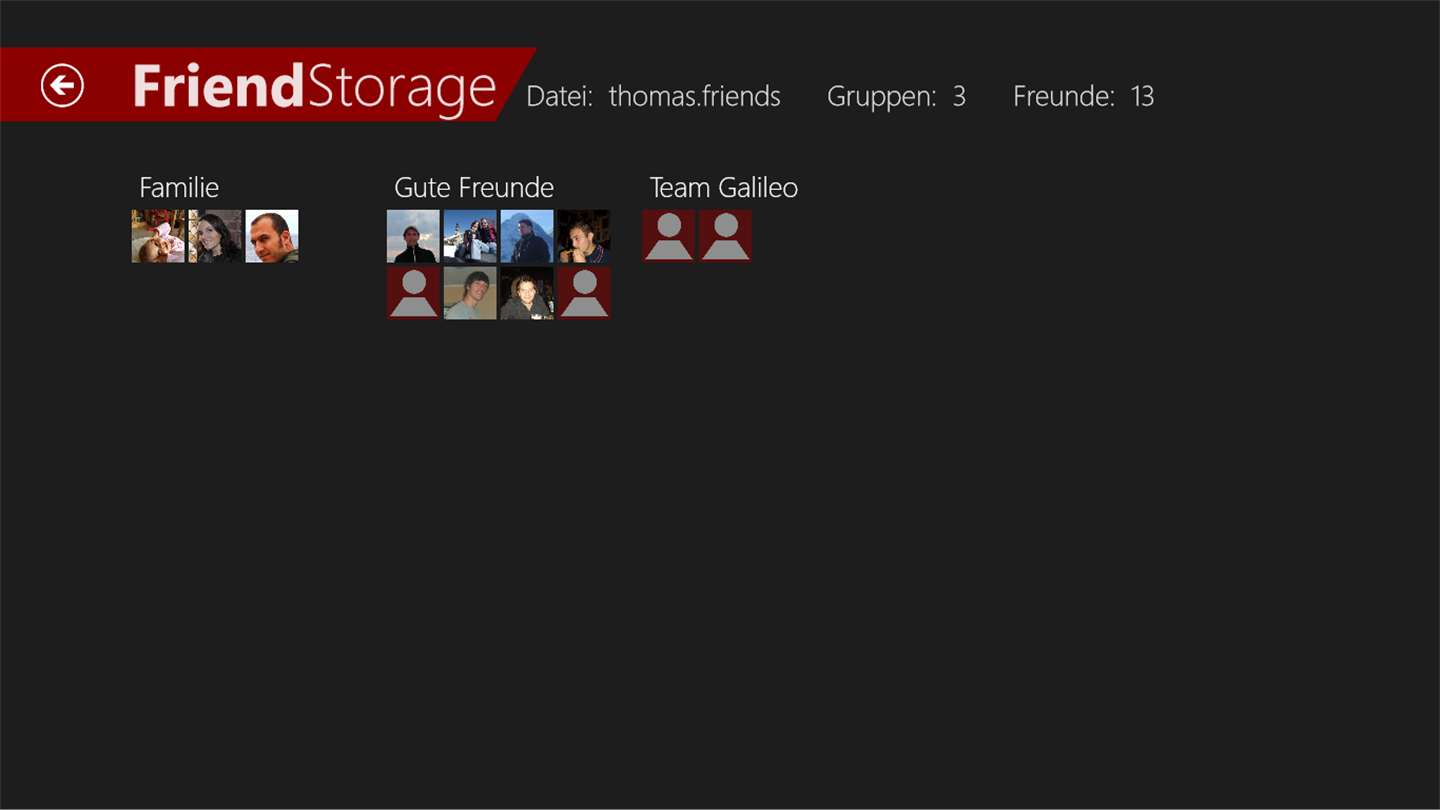Click first placeholder avatar in Gute Freunde
Viewport: 1440px width, 810px height.
[x=413, y=293]
